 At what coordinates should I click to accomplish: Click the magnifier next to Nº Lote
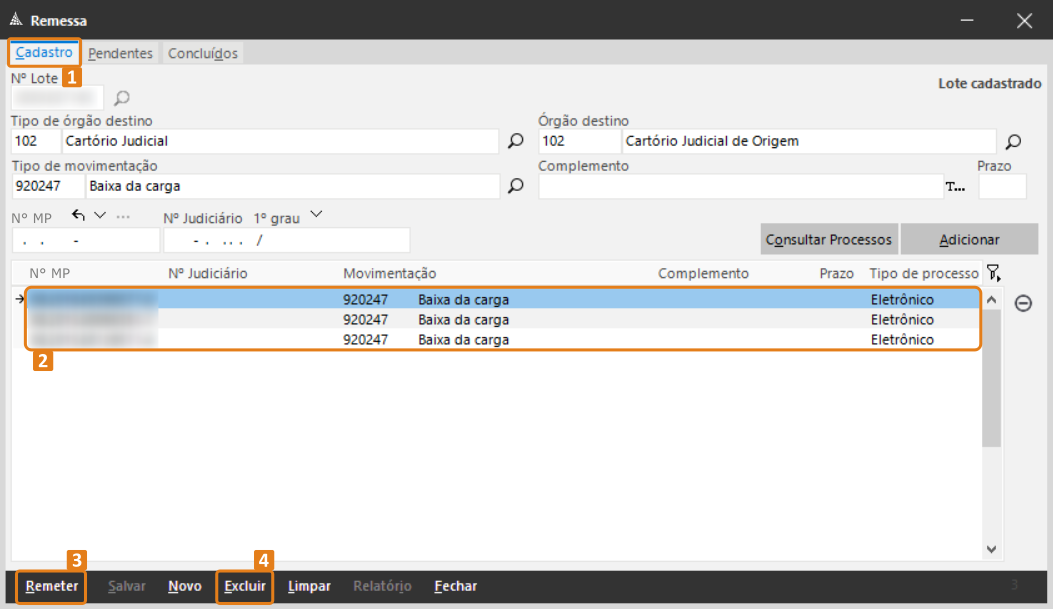122,98
